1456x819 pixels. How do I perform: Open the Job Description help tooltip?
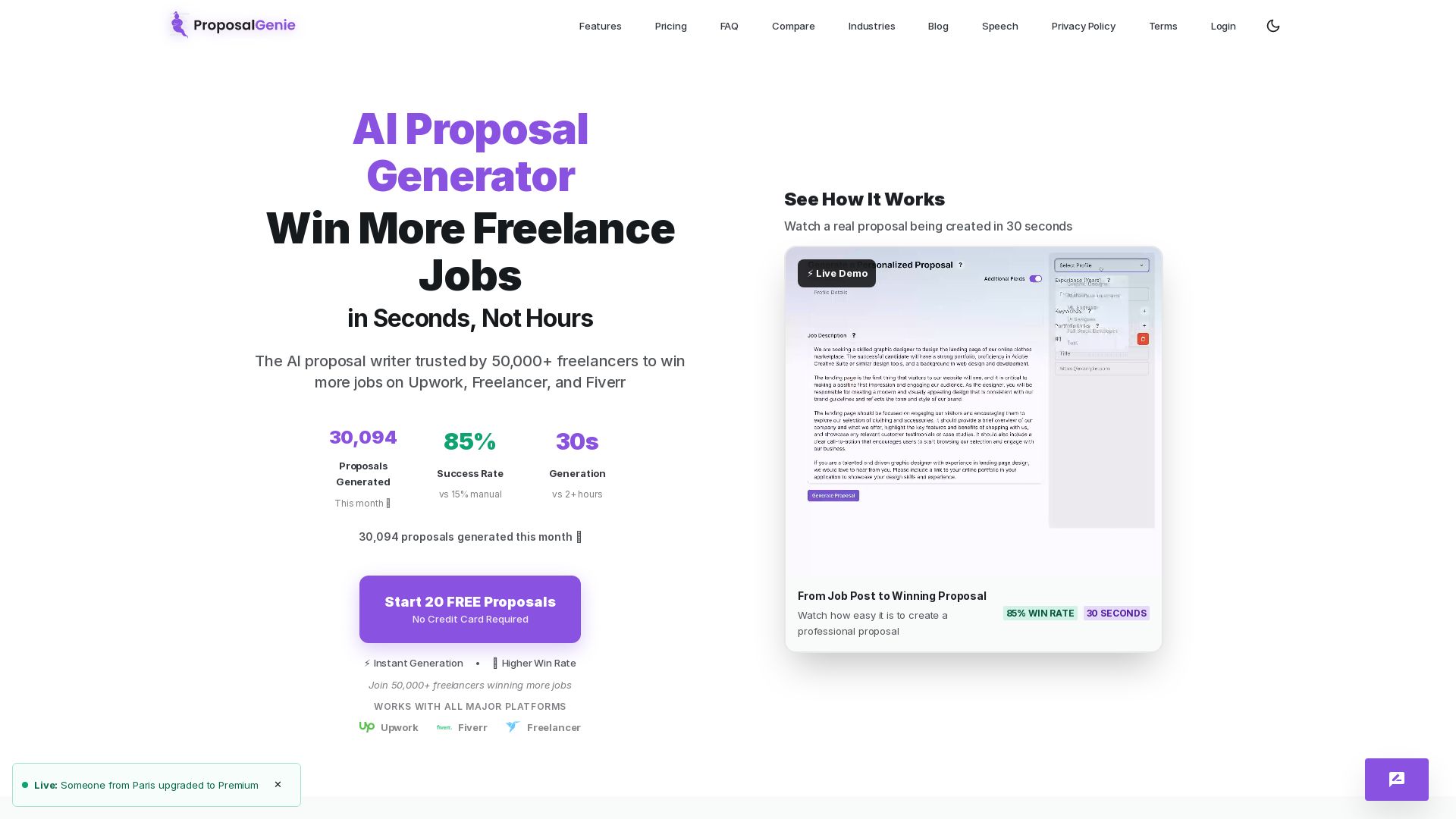[853, 335]
